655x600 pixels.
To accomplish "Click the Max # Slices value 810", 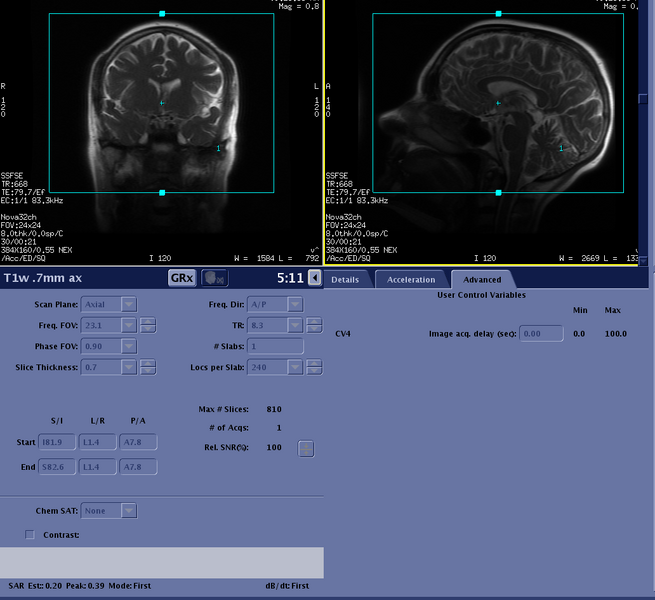I will (274, 409).
